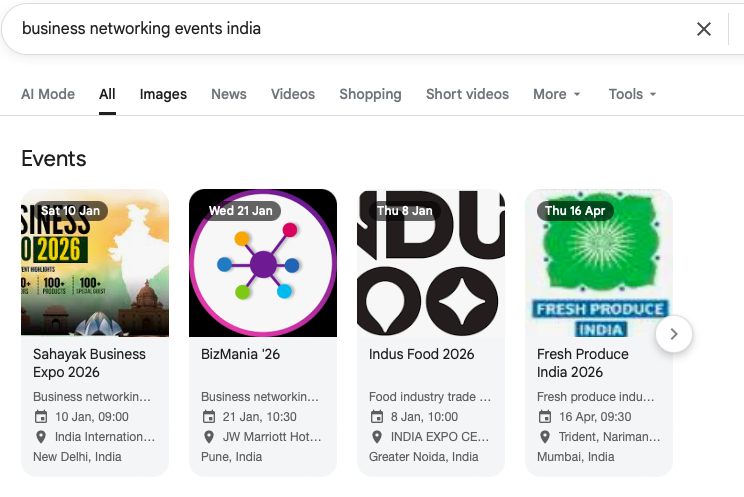Screen dimensions: 744x497
Task: Clear the search box with the X icon
Action: click(x=704, y=29)
